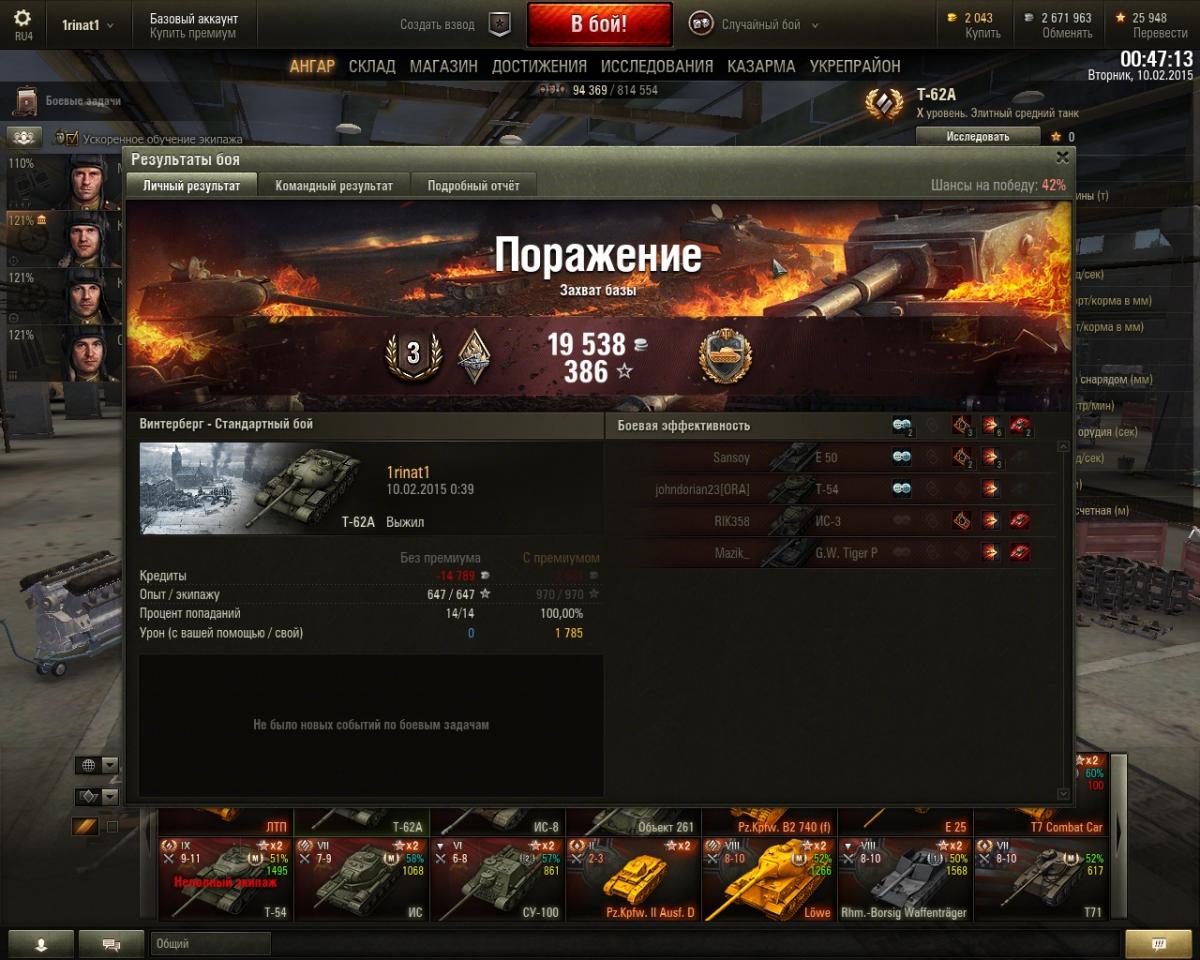Screen dimensions: 1200x960
Task: Click the Исследовать research button
Action: [x=978, y=137]
